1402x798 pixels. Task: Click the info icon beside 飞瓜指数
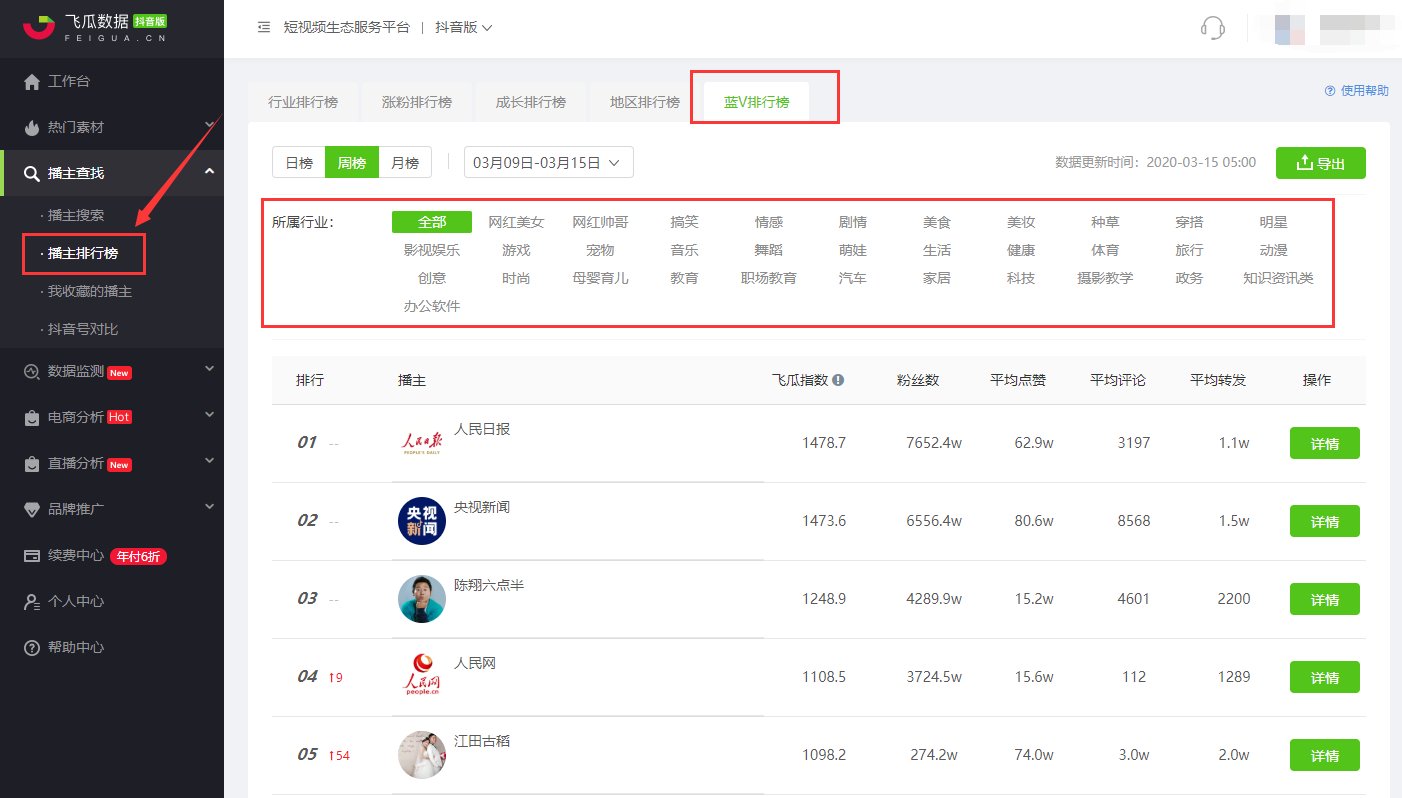pyautogui.click(x=838, y=380)
